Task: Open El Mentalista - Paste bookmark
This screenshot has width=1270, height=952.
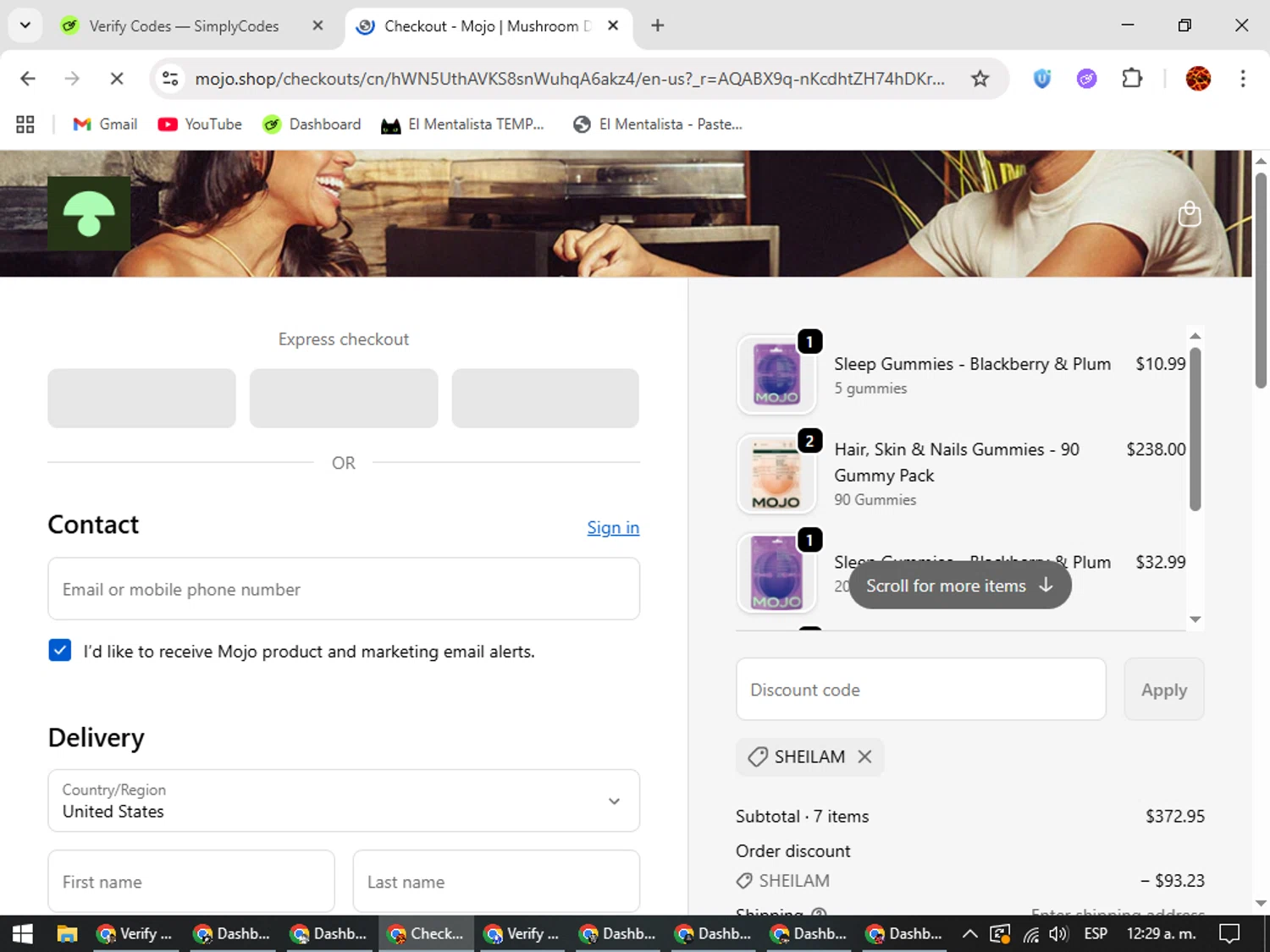Action: tap(658, 124)
